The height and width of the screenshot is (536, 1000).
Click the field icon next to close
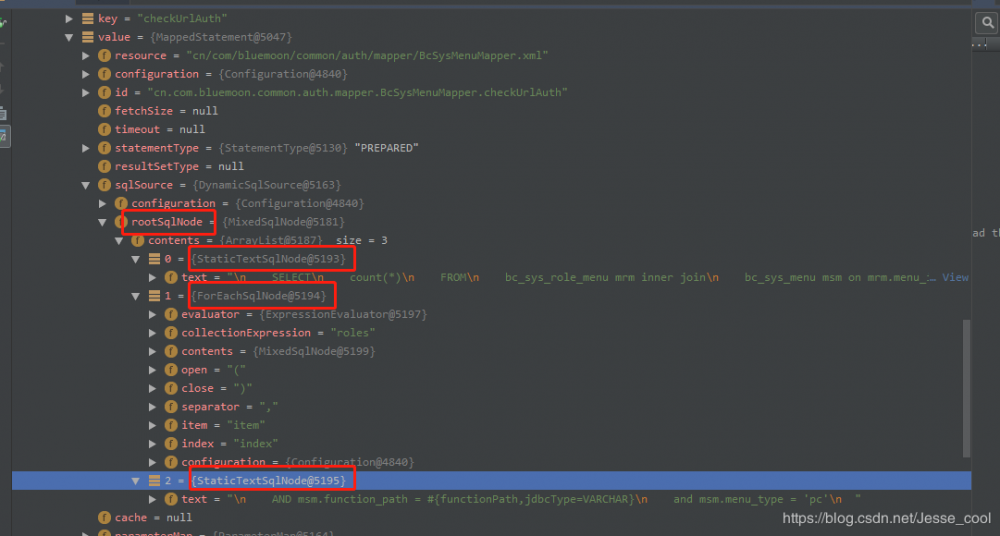[171, 389]
